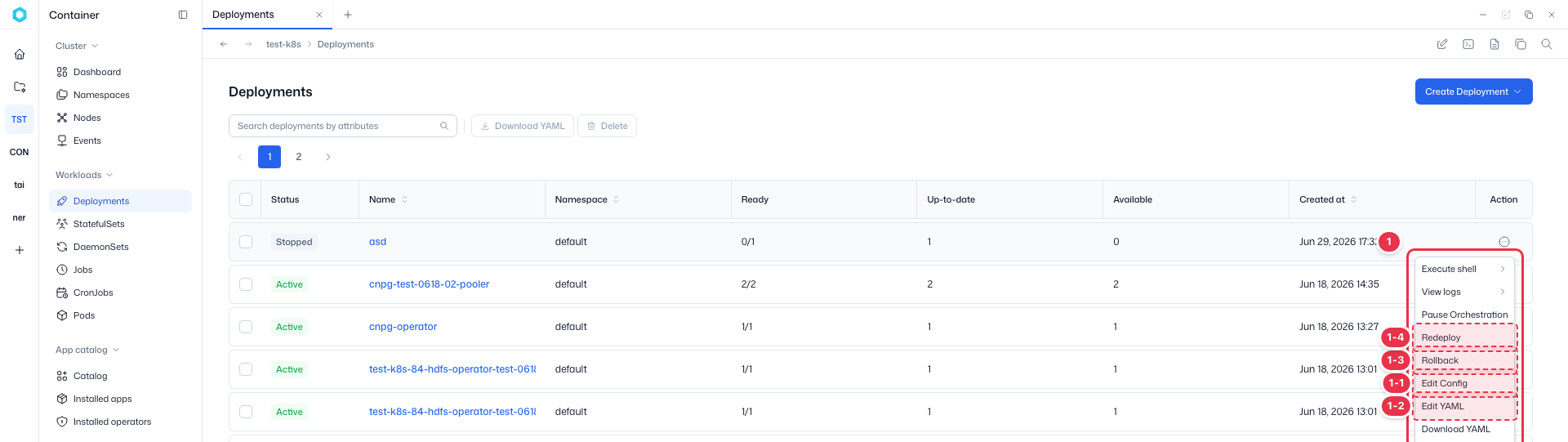Click the edit pencil icon in the top toolbar
This screenshot has height=442, width=1568.
click(x=1442, y=44)
